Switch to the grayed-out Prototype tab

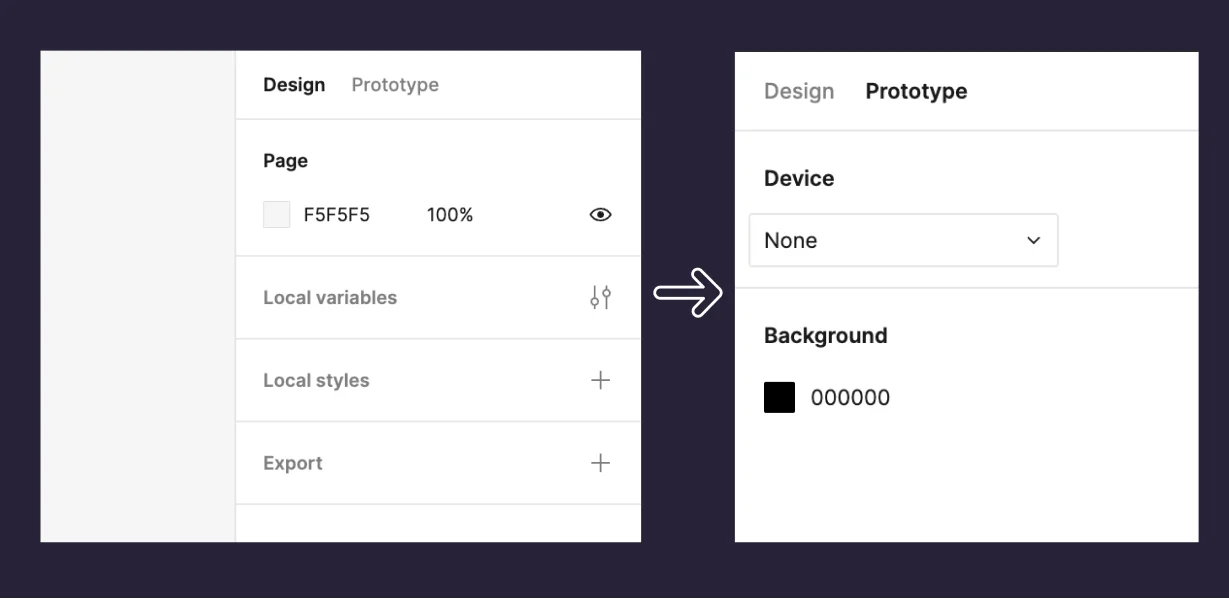coord(395,85)
